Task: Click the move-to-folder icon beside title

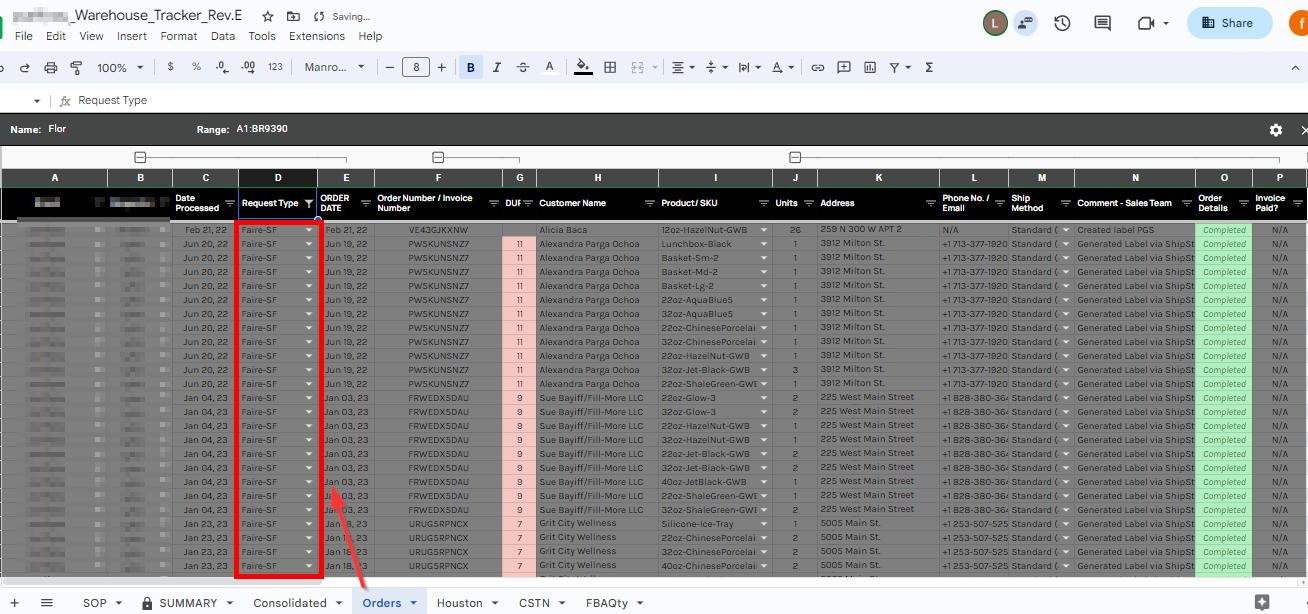Action: (x=293, y=17)
